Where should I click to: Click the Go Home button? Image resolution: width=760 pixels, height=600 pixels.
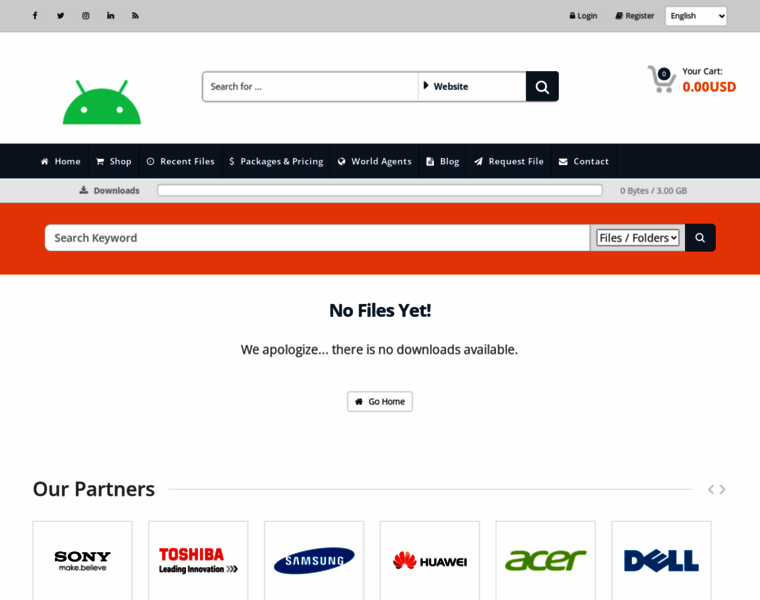[380, 401]
